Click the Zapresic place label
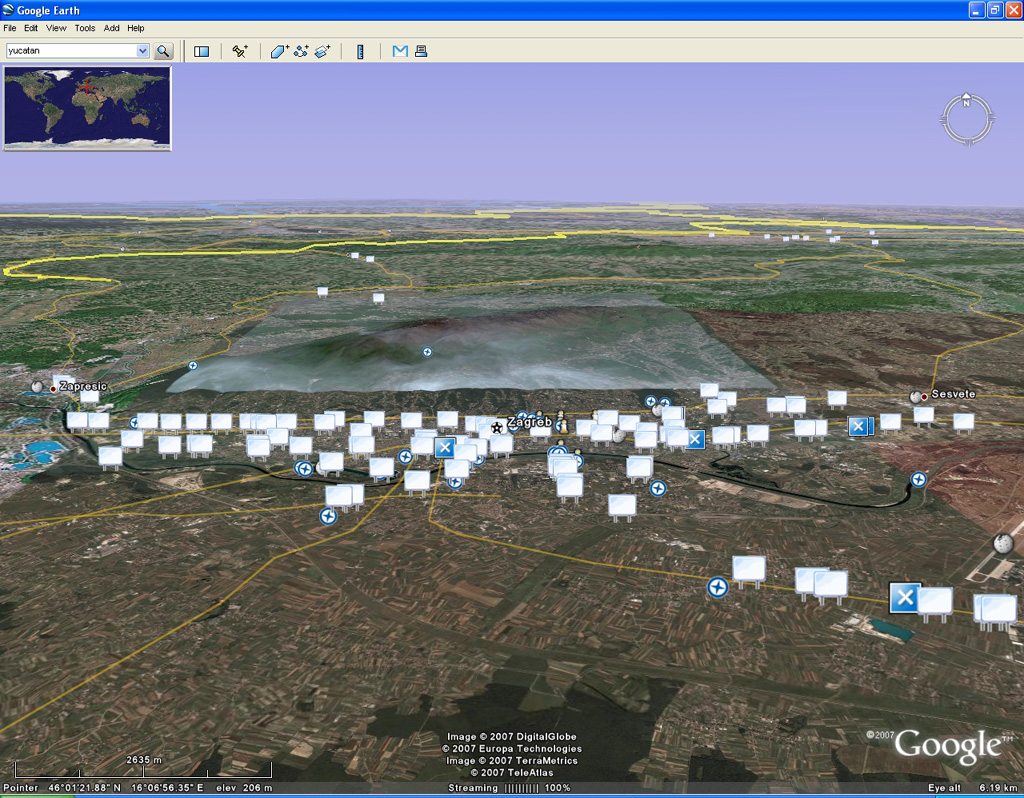Image resolution: width=1024 pixels, height=798 pixels. pyautogui.click(x=82, y=386)
